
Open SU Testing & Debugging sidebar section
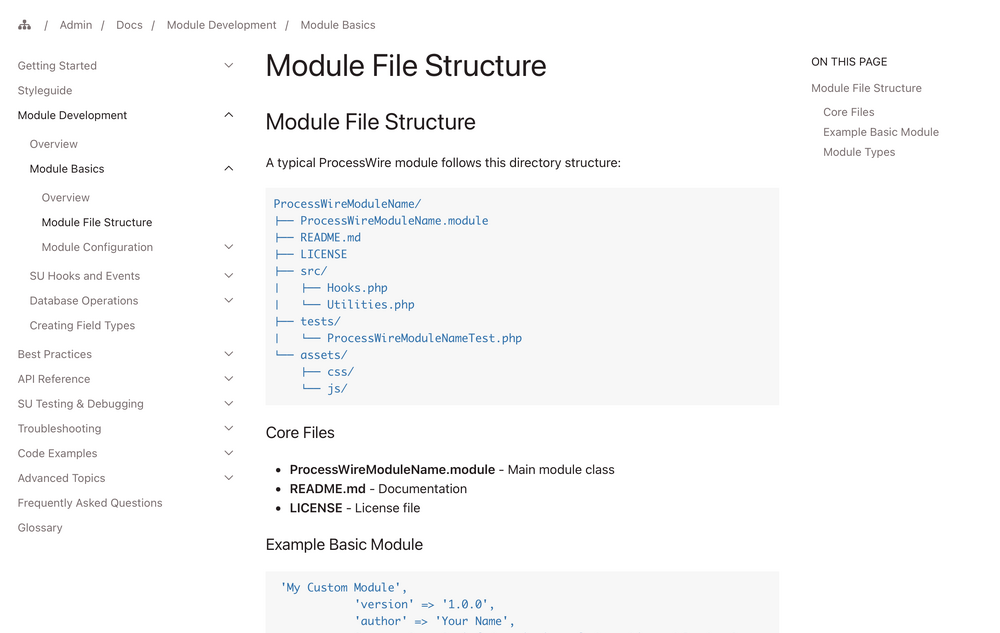point(80,404)
